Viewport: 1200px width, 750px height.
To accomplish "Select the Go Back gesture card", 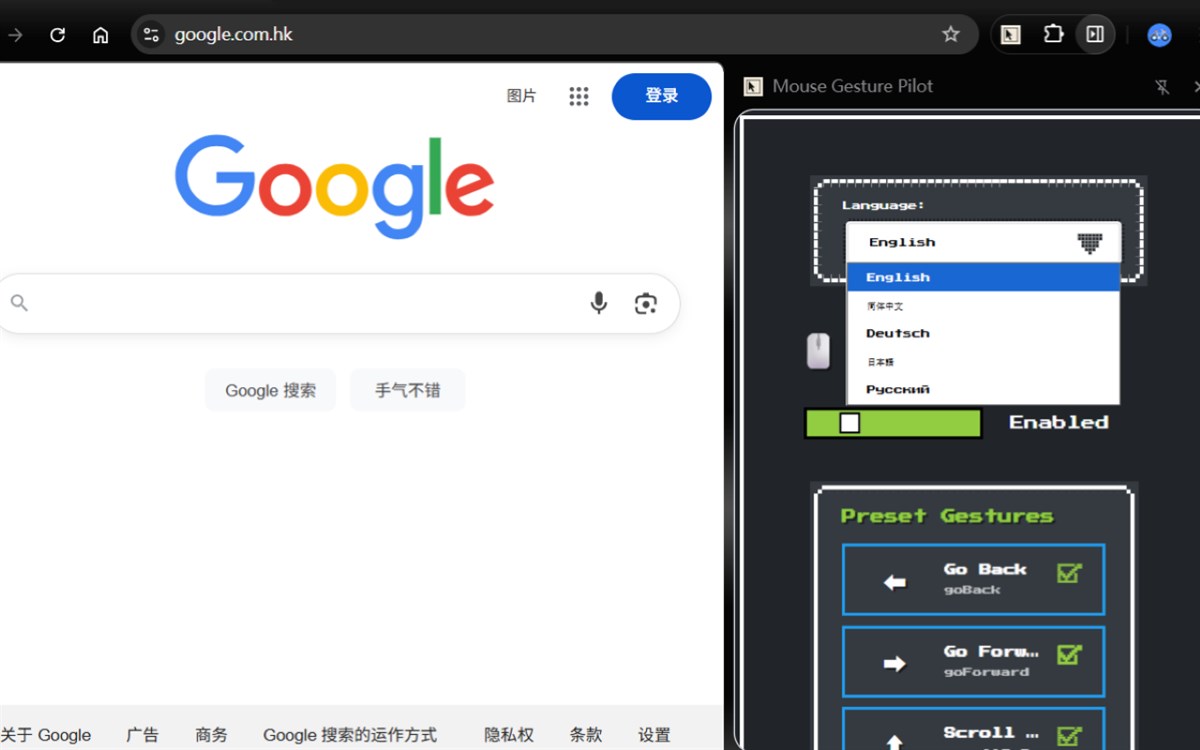I will 973,580.
